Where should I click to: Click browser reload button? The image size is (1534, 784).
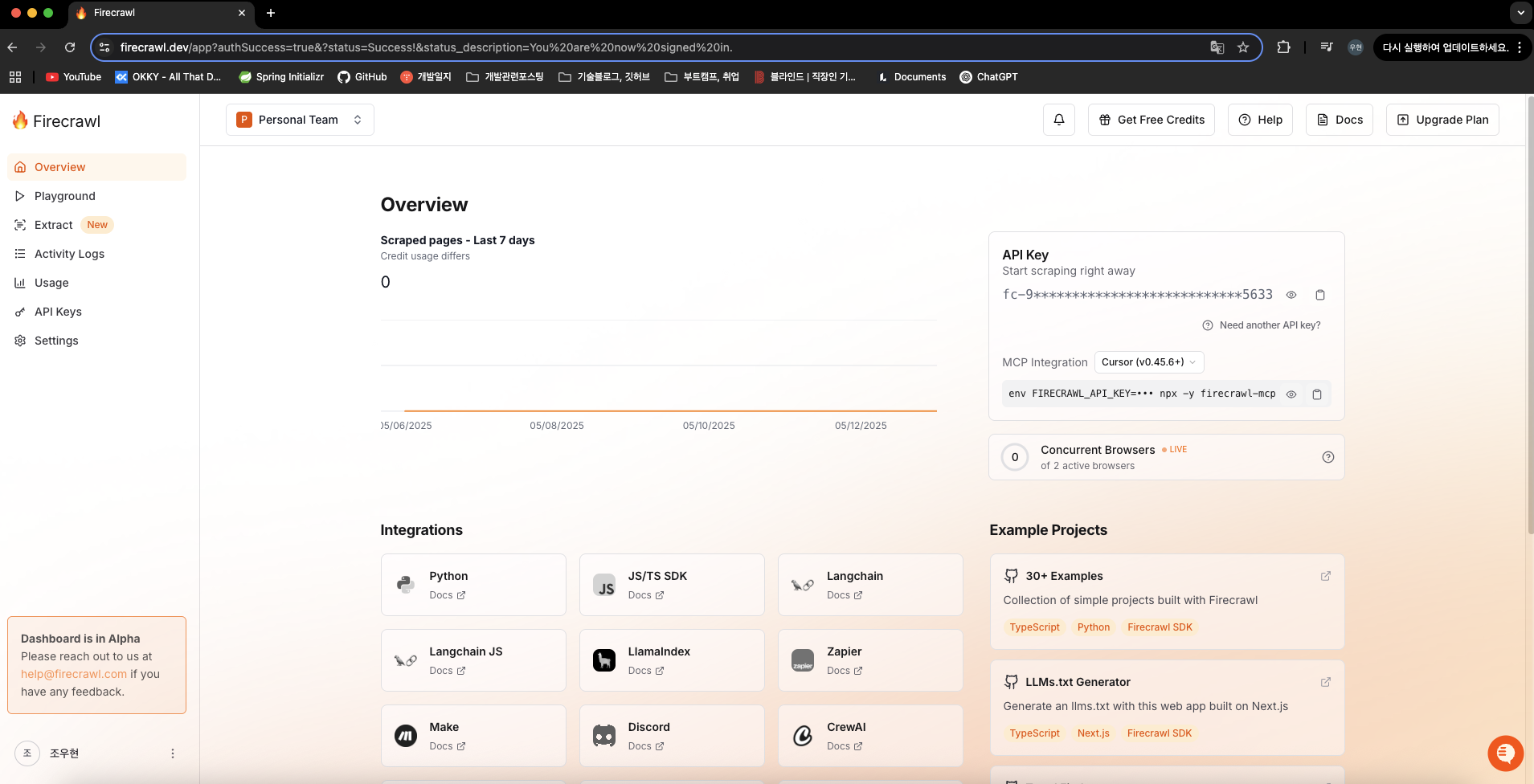[x=70, y=47]
